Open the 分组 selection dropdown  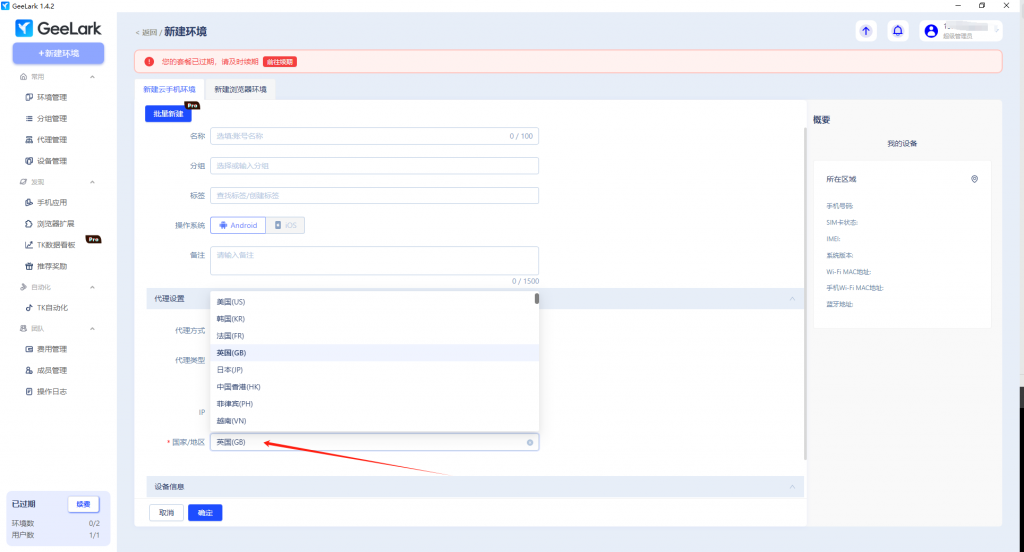[x=374, y=166]
